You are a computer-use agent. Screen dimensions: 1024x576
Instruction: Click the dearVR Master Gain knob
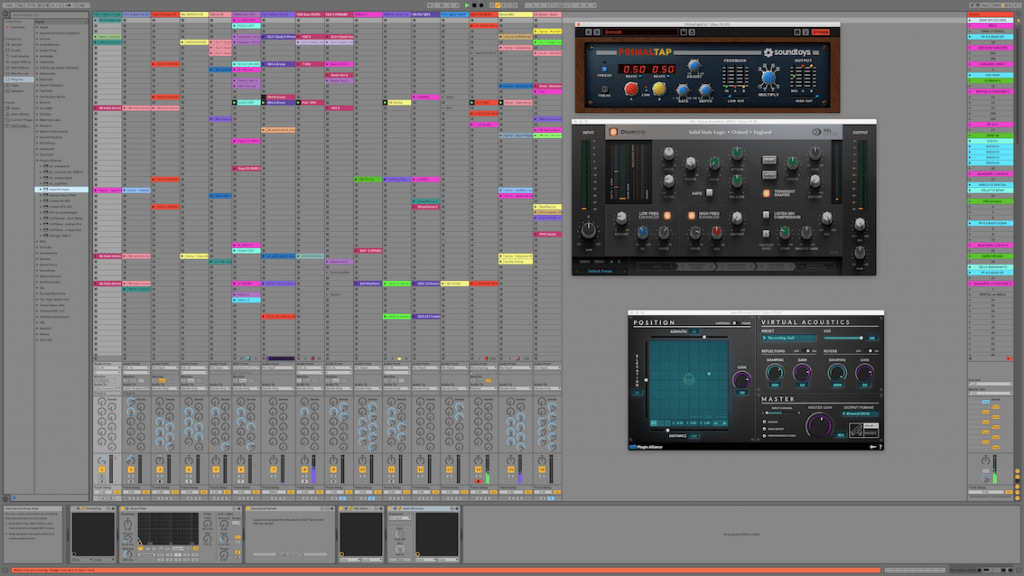818,425
